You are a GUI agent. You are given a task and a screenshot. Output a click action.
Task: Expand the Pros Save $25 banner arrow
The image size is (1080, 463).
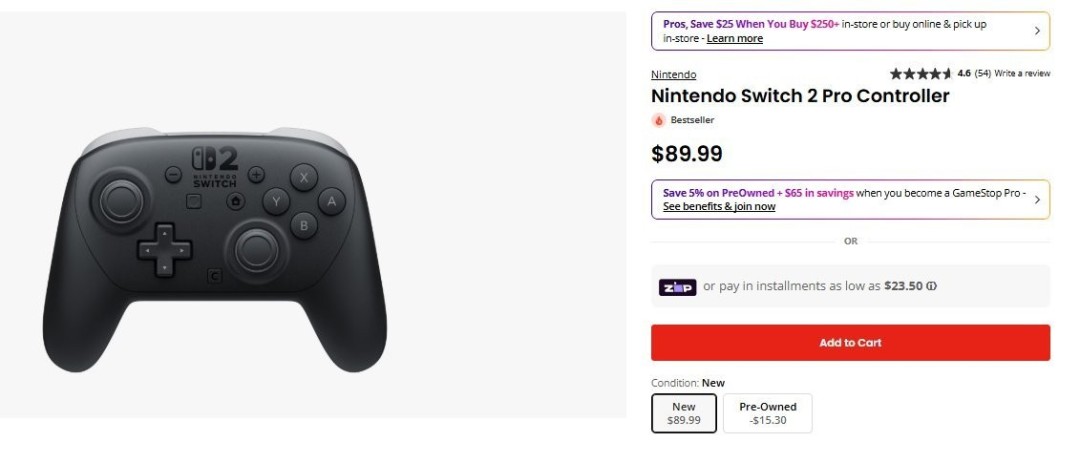(x=1037, y=31)
